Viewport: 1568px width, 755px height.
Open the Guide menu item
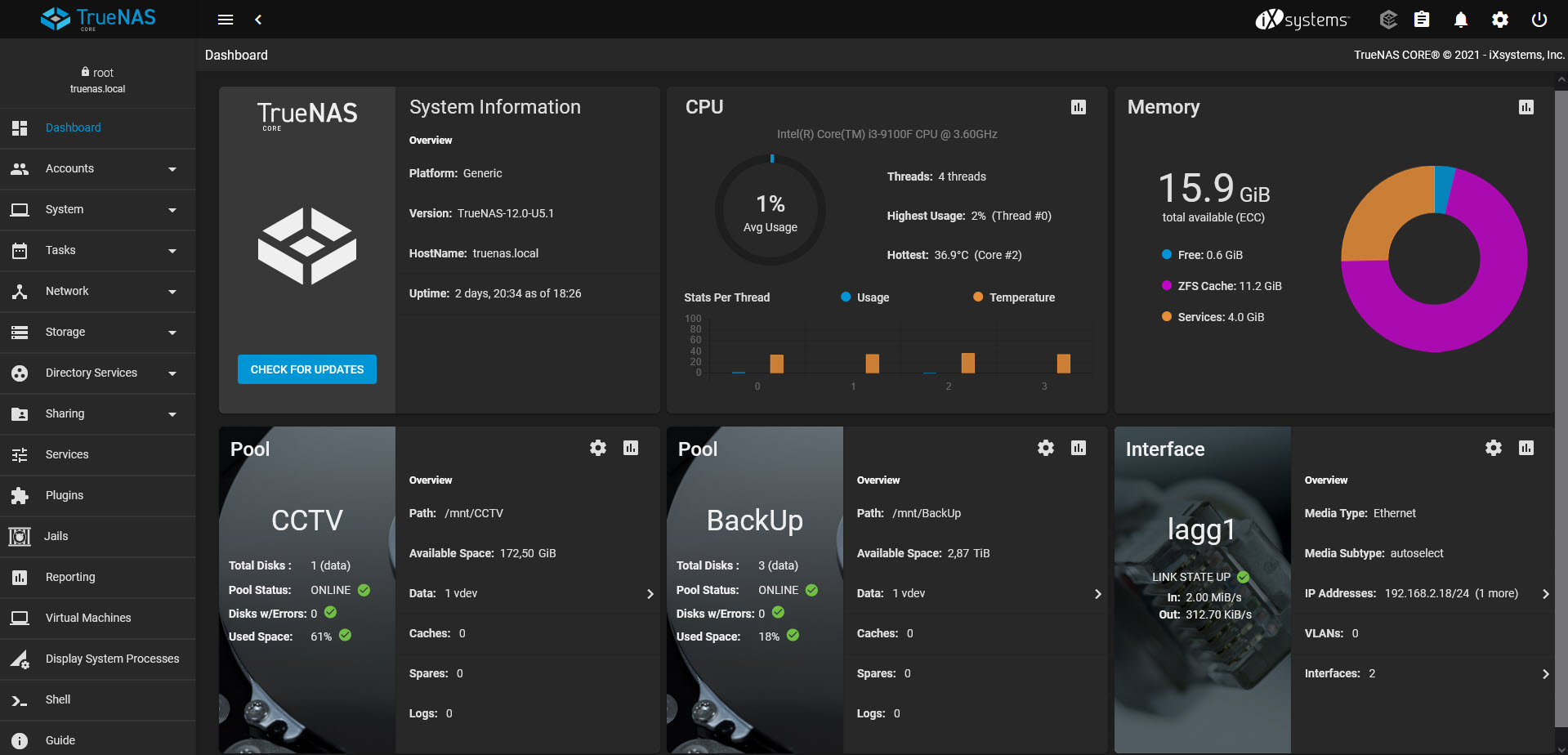(x=98, y=740)
